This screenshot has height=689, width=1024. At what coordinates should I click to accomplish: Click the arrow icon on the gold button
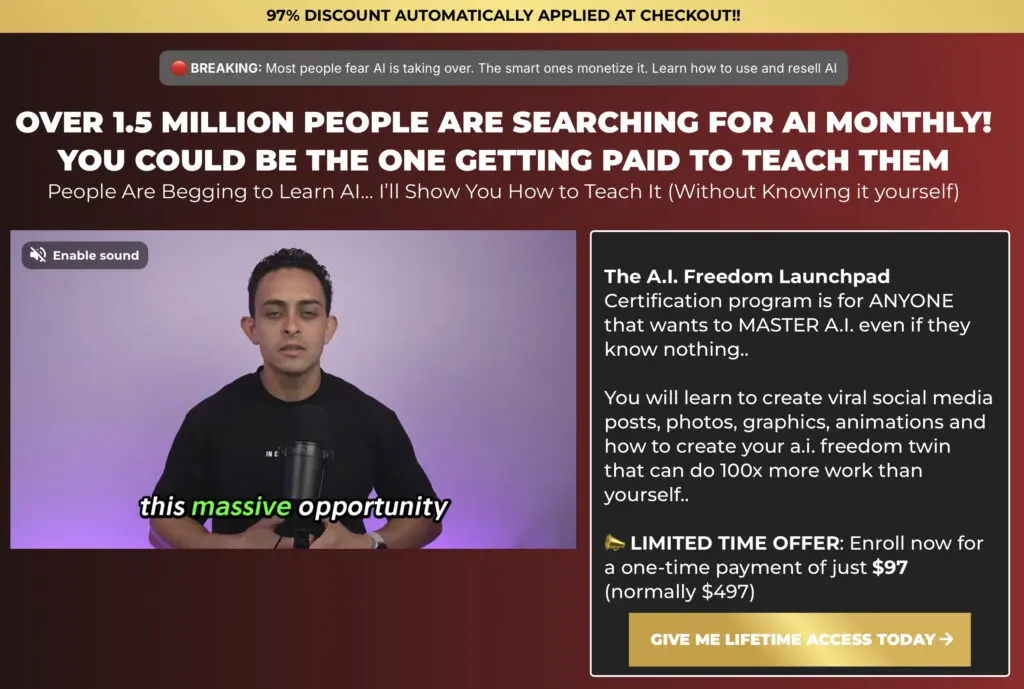(946, 639)
